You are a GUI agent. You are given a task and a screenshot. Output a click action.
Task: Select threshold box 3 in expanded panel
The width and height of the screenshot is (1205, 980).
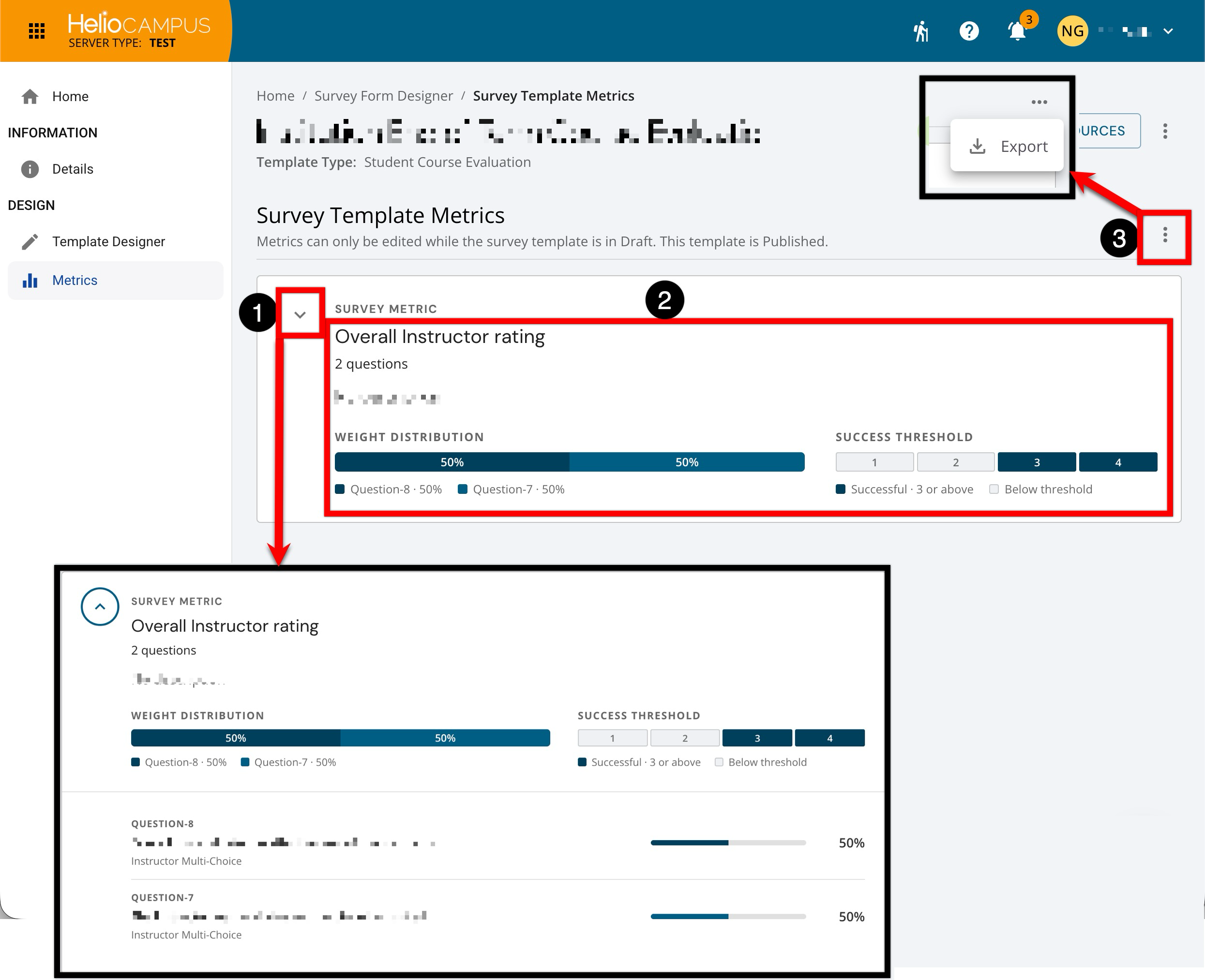[x=757, y=738]
